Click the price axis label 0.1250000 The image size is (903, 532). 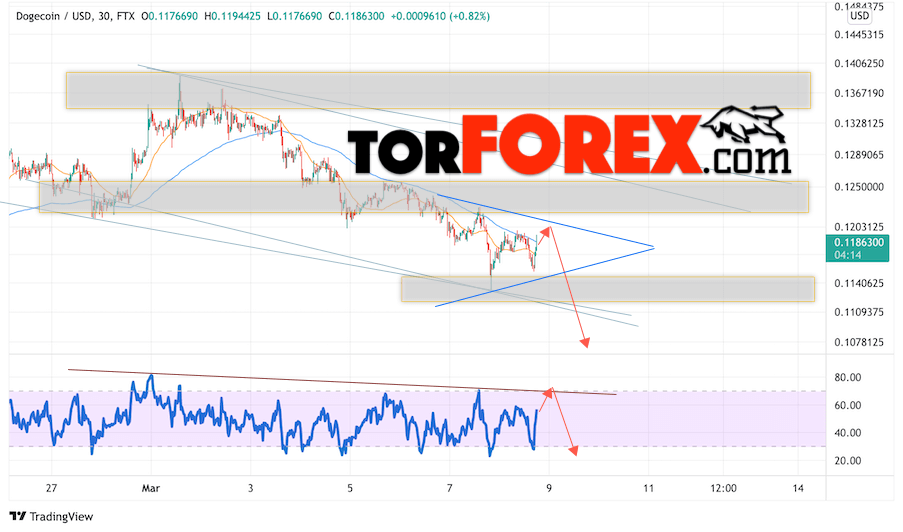point(859,187)
